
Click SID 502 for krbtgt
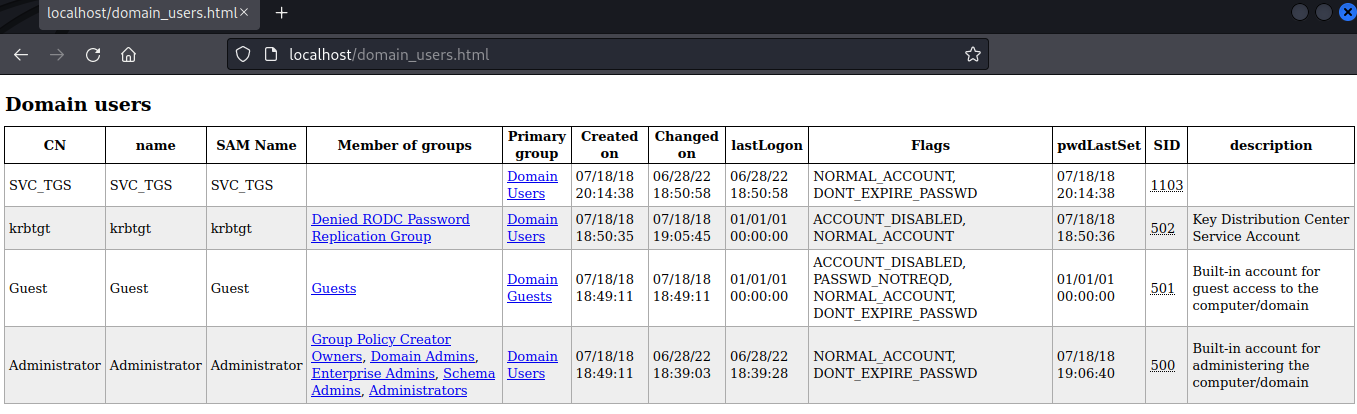(1162, 228)
